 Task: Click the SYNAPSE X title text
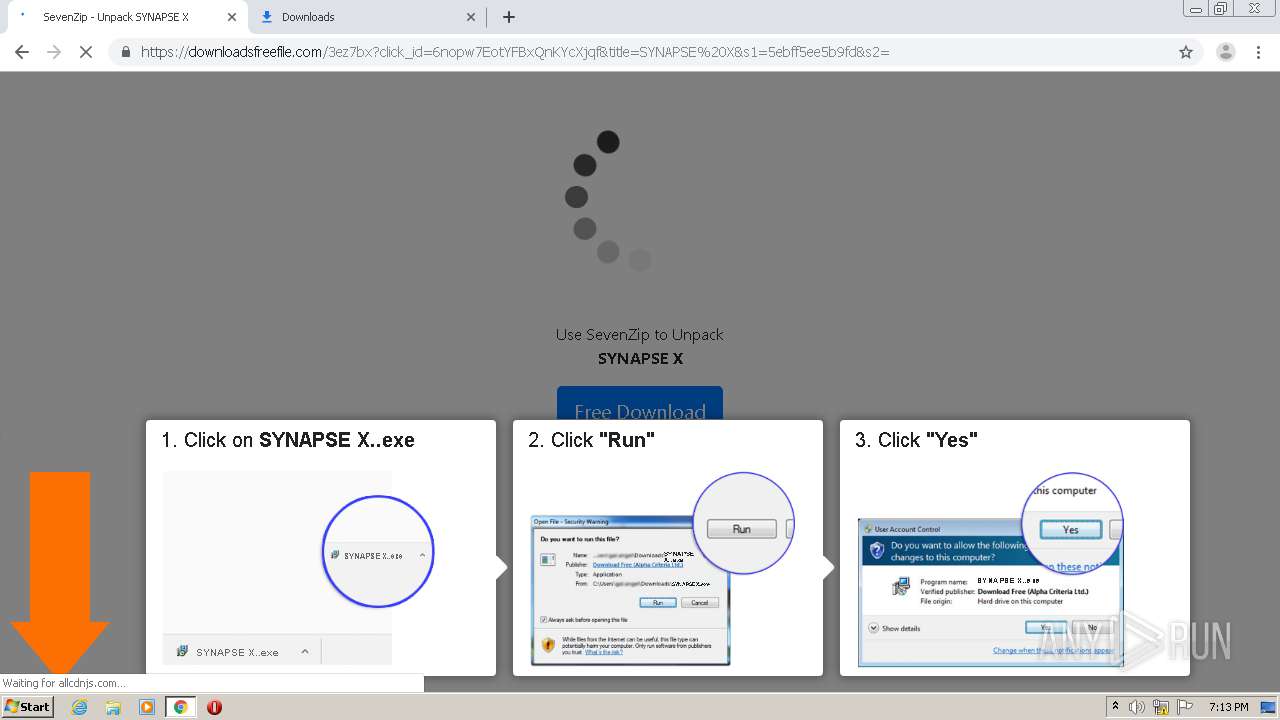(640, 359)
